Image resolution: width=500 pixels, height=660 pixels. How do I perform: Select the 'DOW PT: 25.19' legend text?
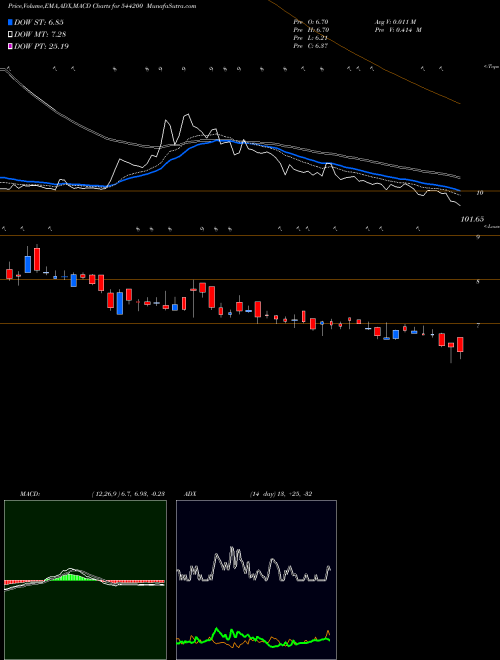tap(41, 46)
